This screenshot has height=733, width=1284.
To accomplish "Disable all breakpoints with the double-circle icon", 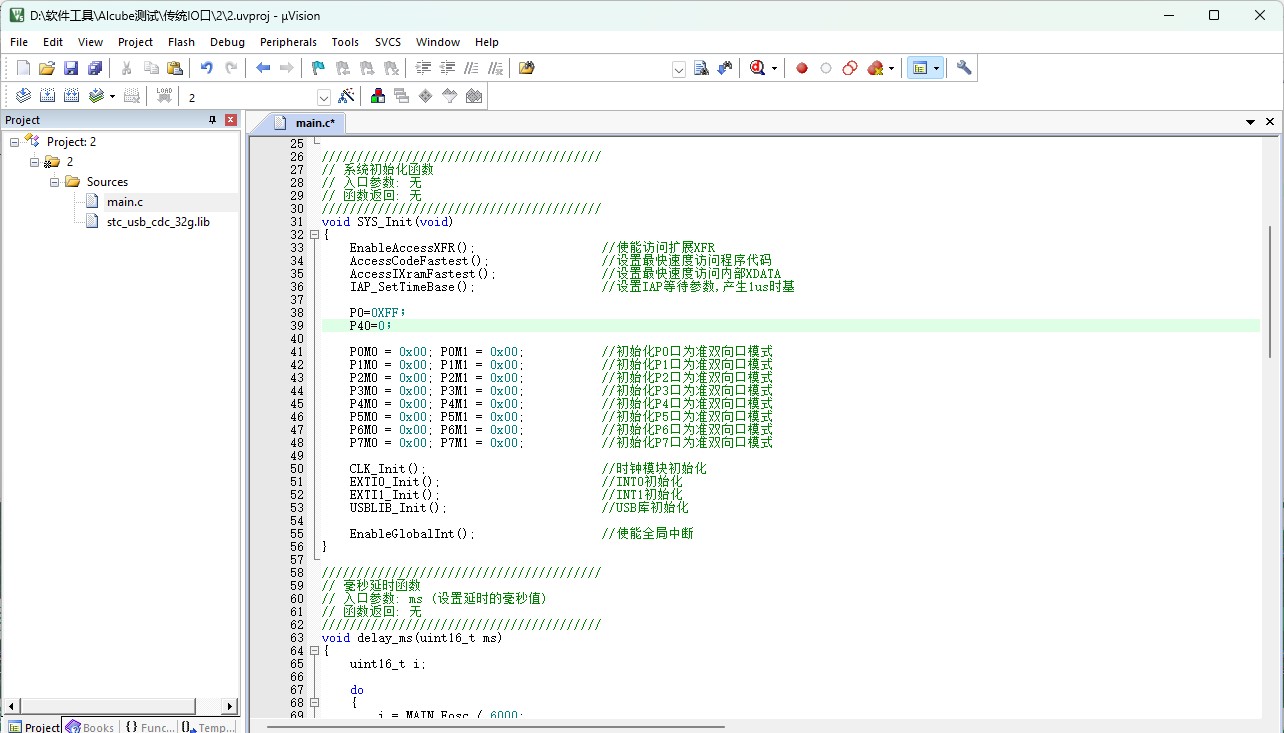I will (x=849, y=68).
